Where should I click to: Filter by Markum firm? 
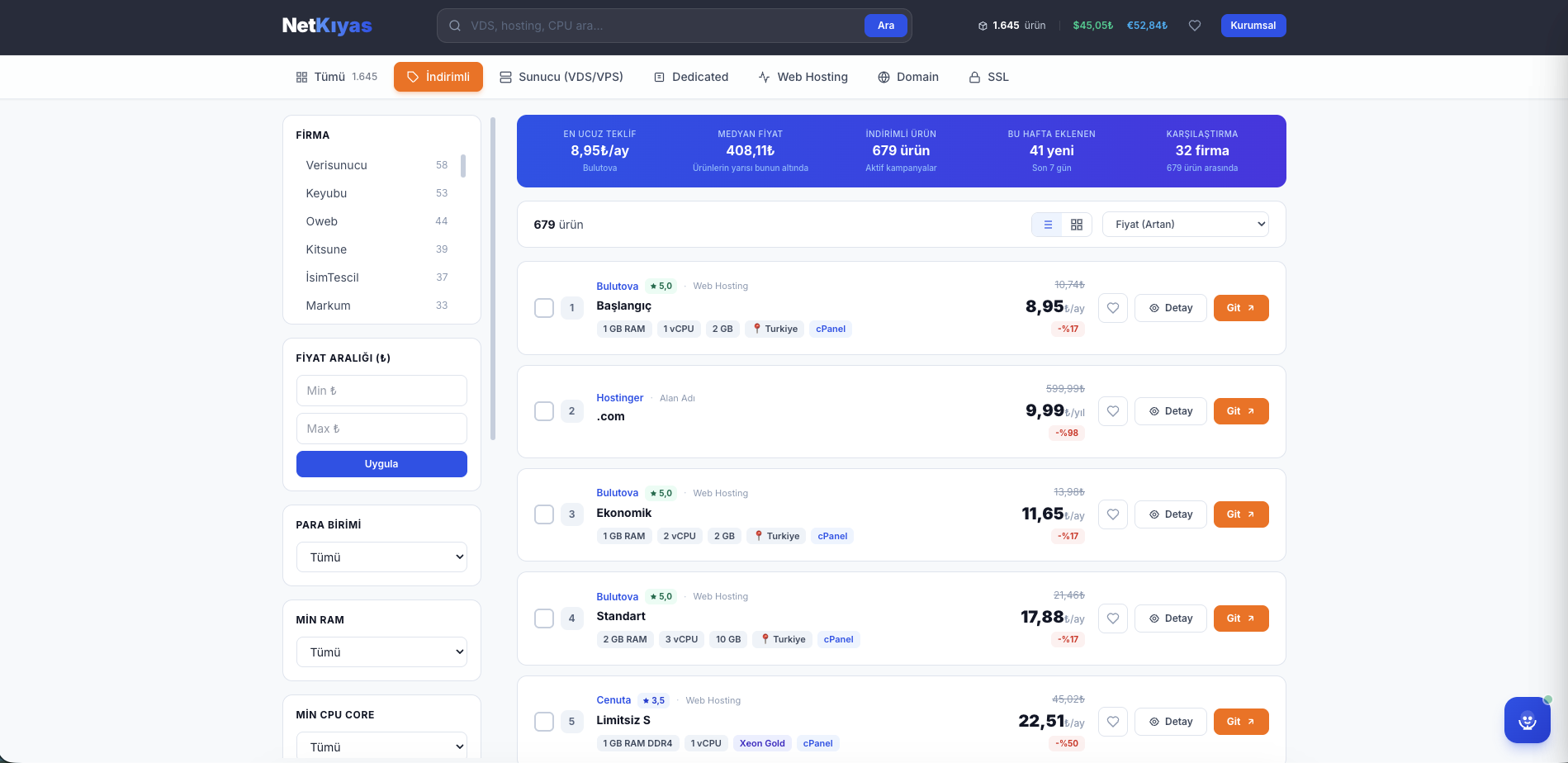(x=377, y=306)
